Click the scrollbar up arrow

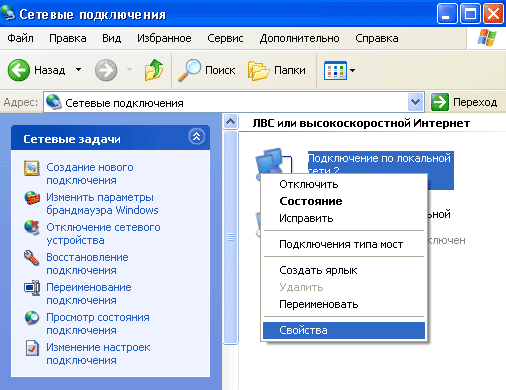(230, 122)
